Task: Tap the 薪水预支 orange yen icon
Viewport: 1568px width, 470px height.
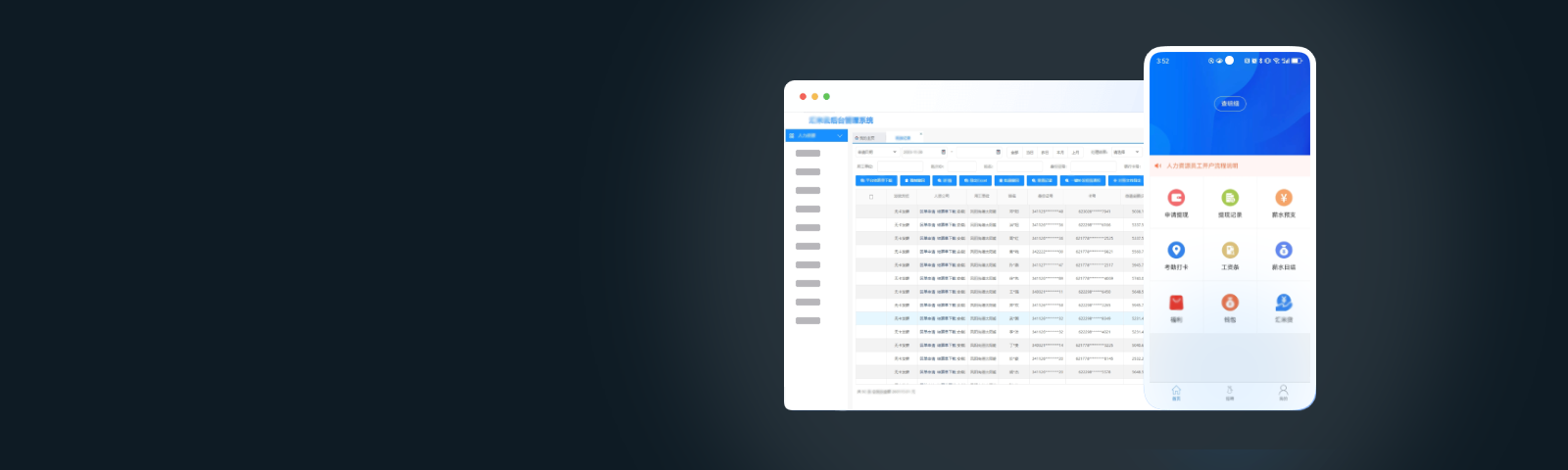Action: (x=1284, y=198)
